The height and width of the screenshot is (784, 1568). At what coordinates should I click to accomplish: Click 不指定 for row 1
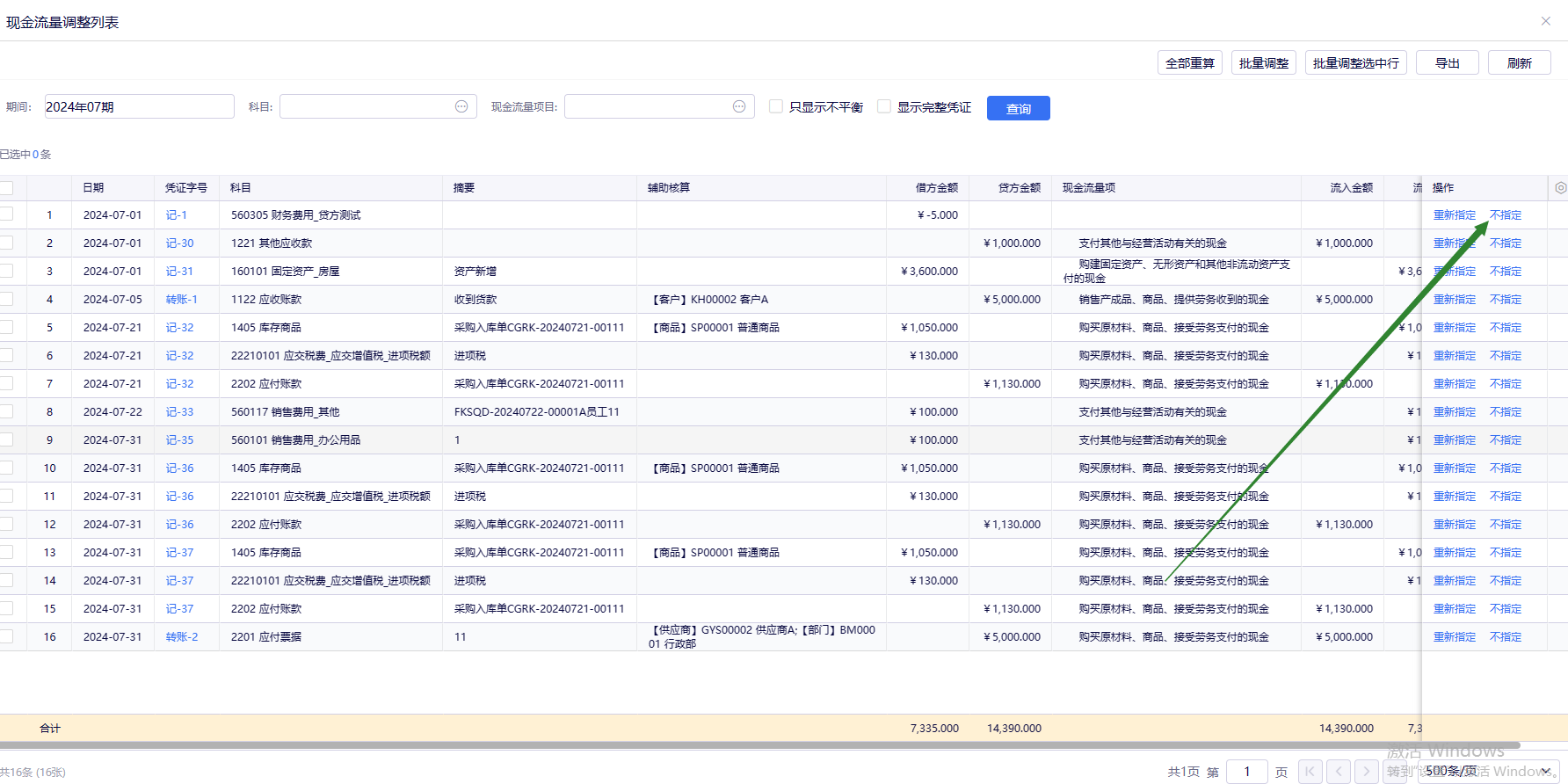click(1506, 215)
